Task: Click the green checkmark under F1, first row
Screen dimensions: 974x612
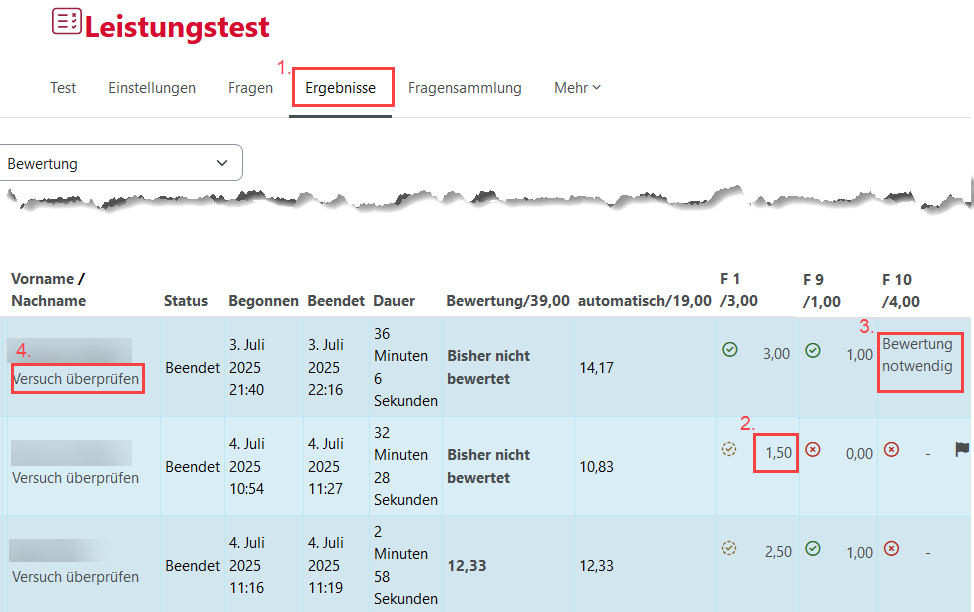Action: click(731, 350)
